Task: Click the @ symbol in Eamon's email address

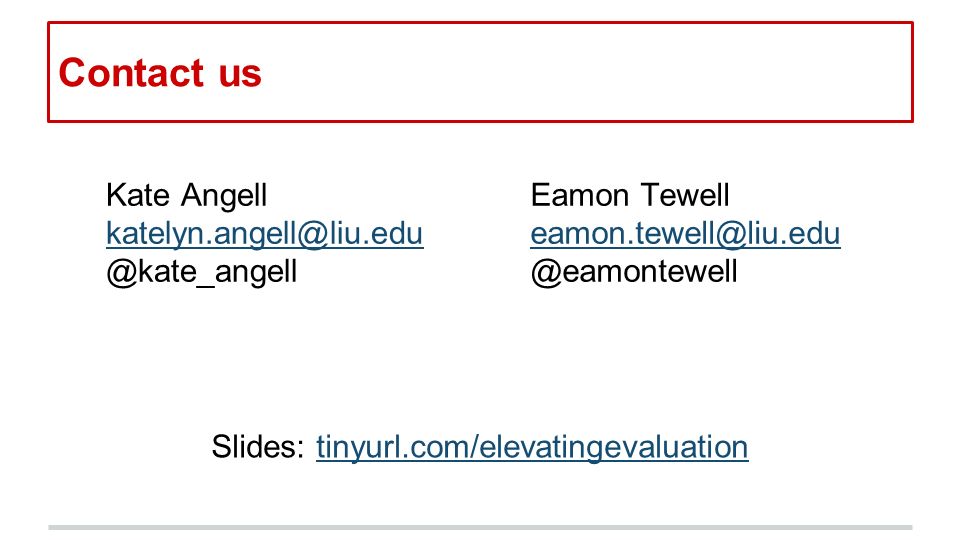Action: 730,235
